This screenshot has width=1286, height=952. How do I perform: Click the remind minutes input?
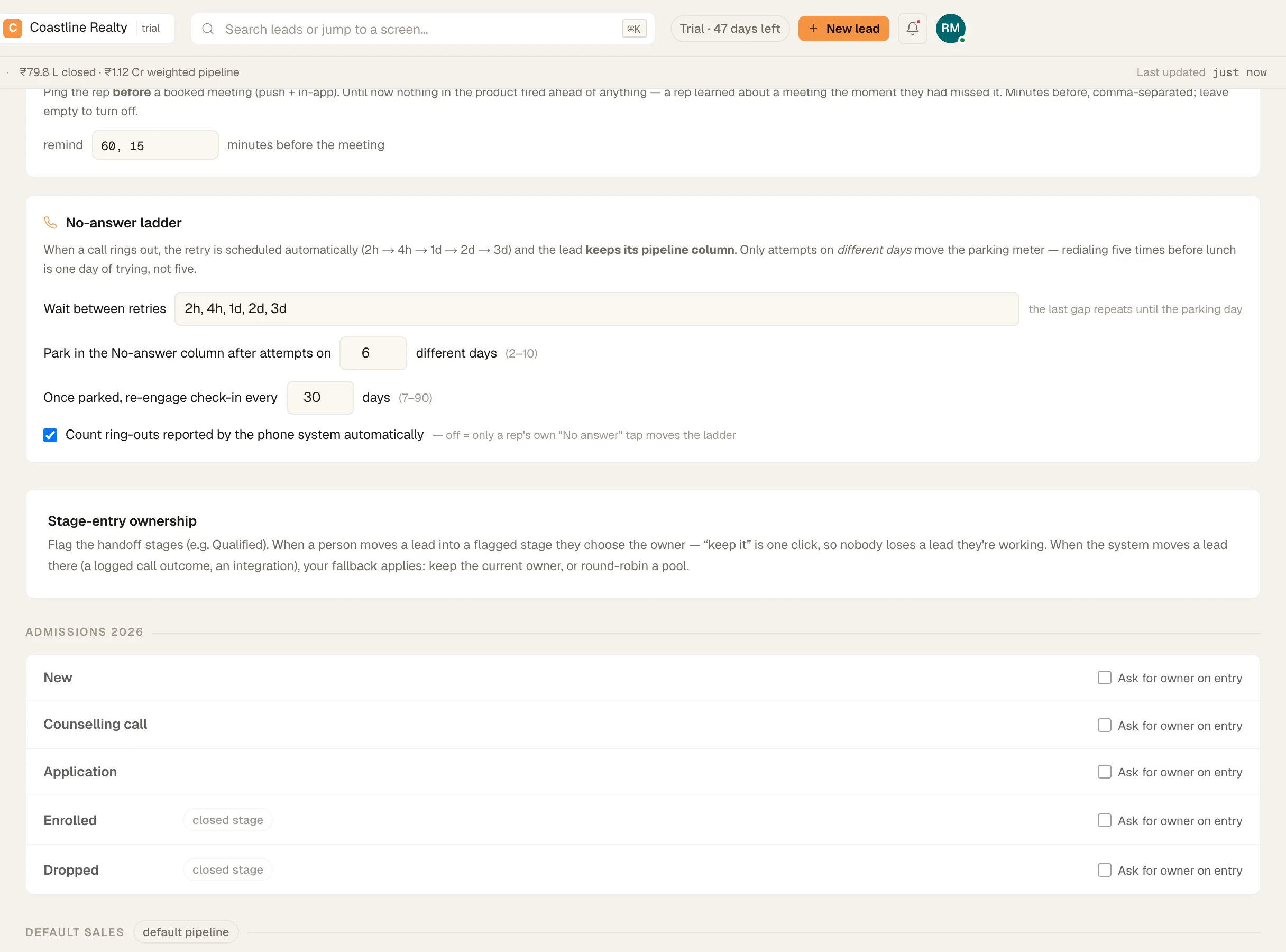point(155,145)
